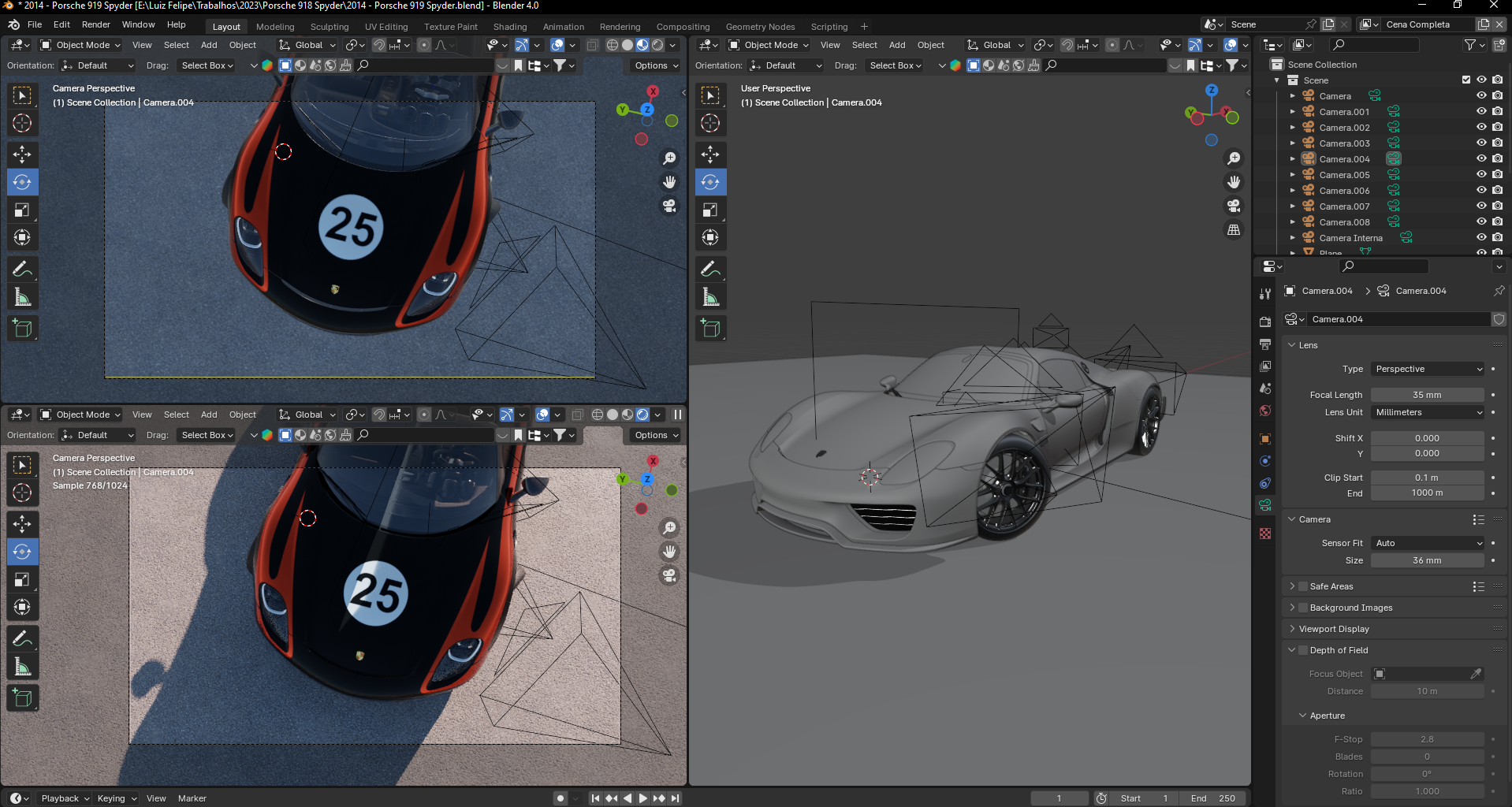1512x807 pixels.
Task: Click the Focal Length 35 mm slider
Action: pos(1428,395)
